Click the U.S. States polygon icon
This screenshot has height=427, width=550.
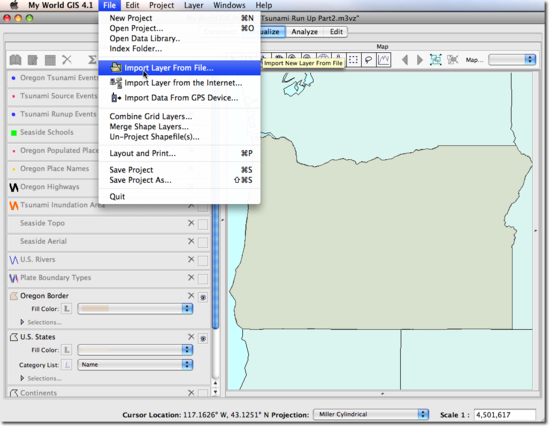14,337
